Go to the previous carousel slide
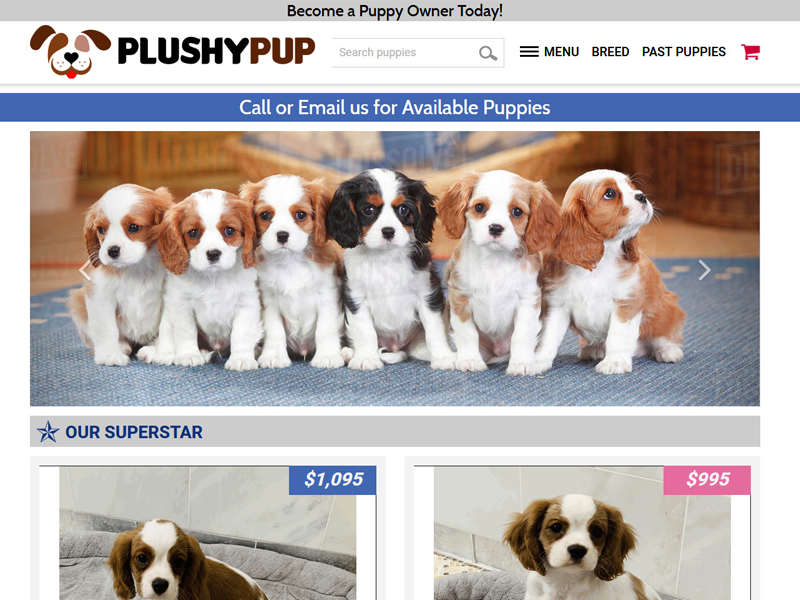Viewport: 800px width, 600px height. 85,270
